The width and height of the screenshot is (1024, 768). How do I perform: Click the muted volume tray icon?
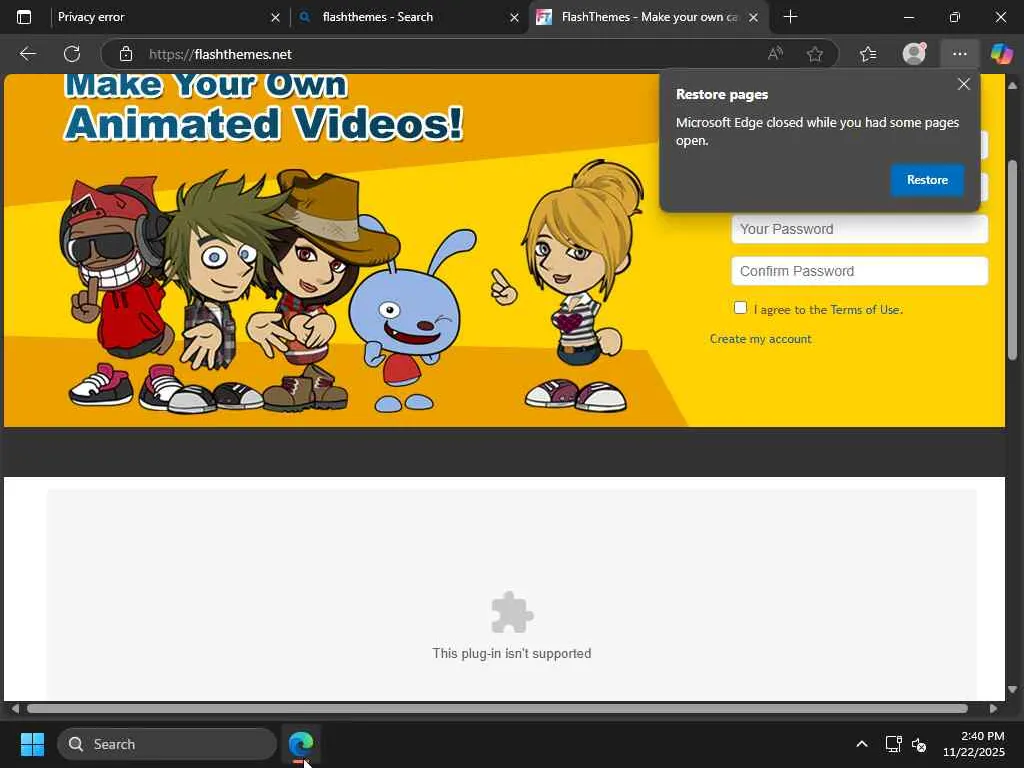(x=919, y=744)
